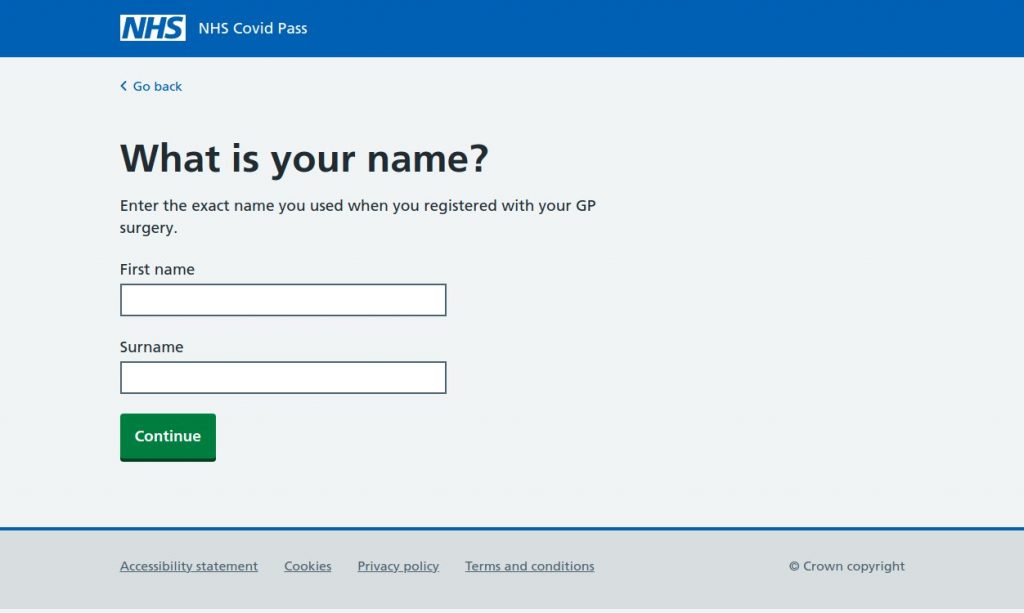Open the Accessibility statement link
This screenshot has height=613, width=1024.
click(x=189, y=566)
